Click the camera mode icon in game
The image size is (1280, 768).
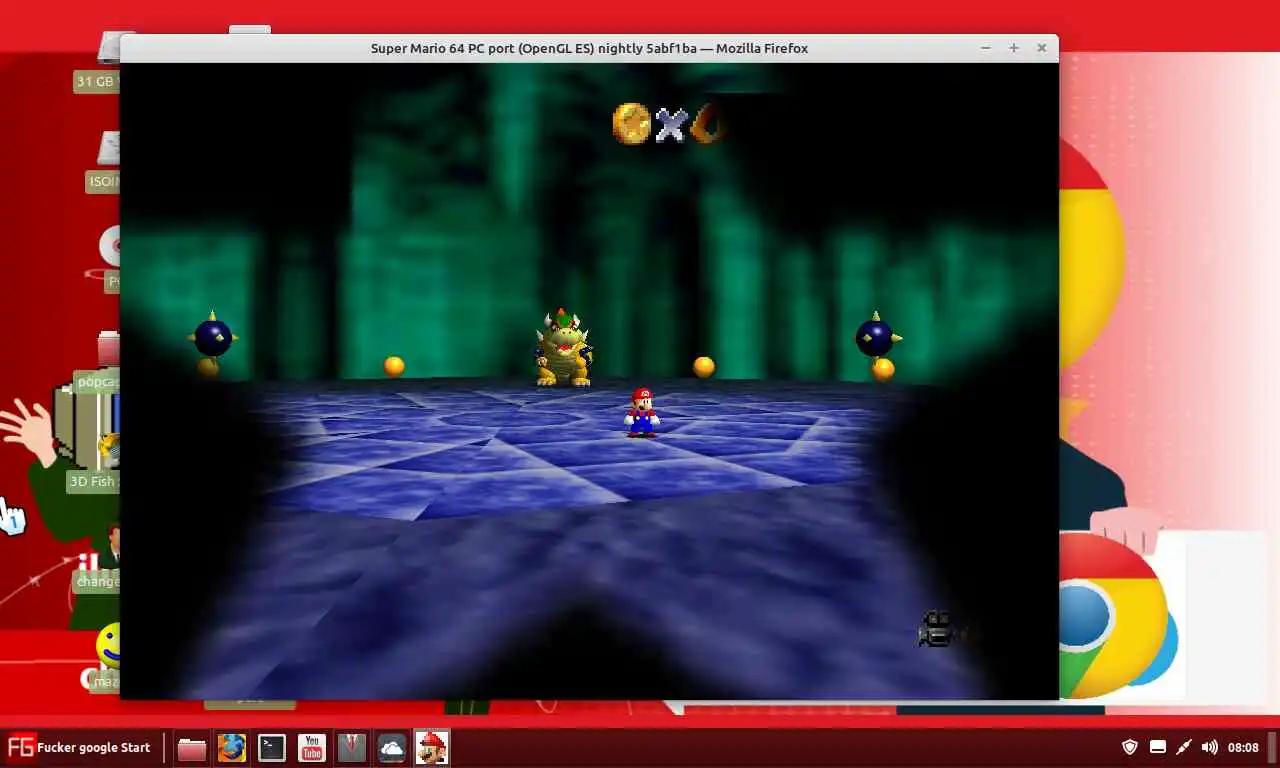point(937,629)
